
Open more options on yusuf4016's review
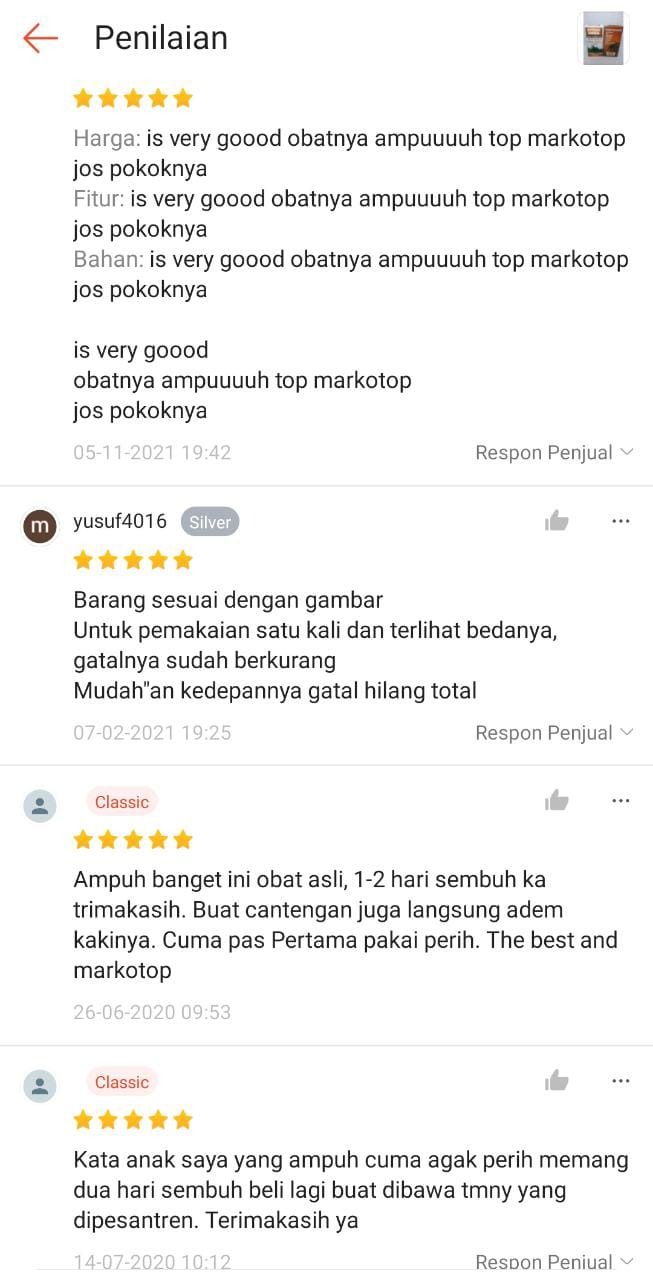(x=620, y=521)
